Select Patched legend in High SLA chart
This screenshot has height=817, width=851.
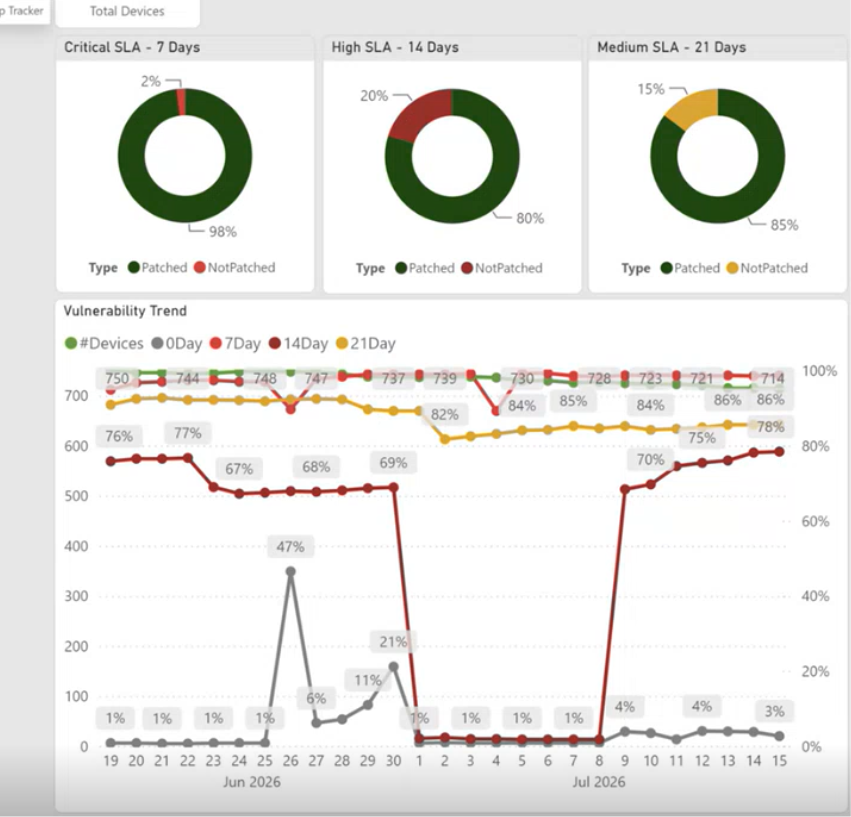[425, 268]
